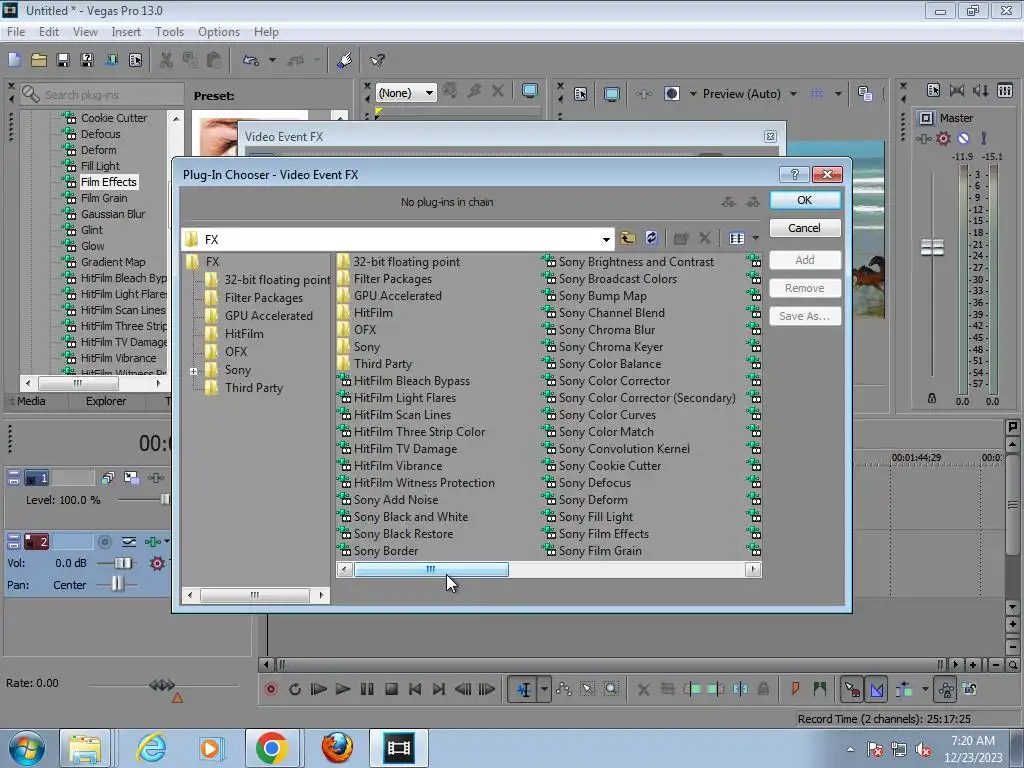The width and height of the screenshot is (1024, 768).
Task: Open the Normal Edit Tool dropdown arrow
Action: (x=544, y=689)
